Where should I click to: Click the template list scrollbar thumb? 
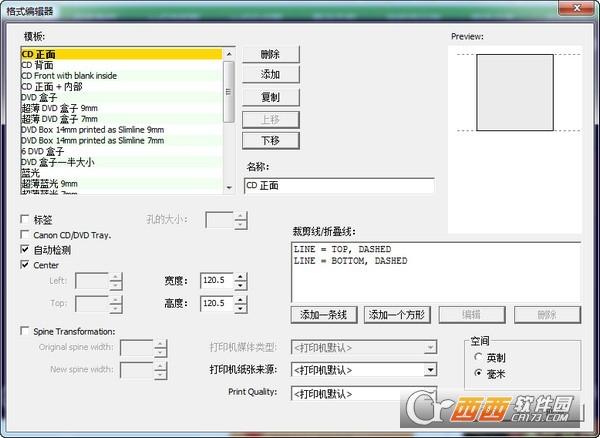pos(229,92)
